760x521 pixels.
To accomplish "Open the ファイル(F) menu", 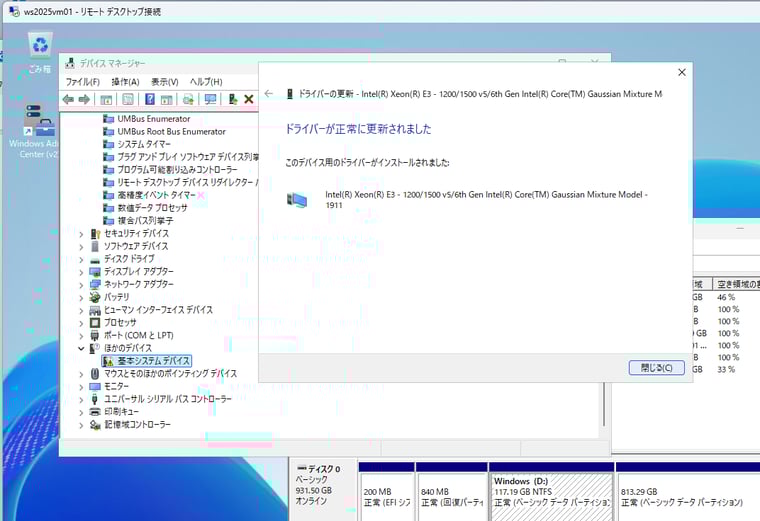I will point(82,82).
